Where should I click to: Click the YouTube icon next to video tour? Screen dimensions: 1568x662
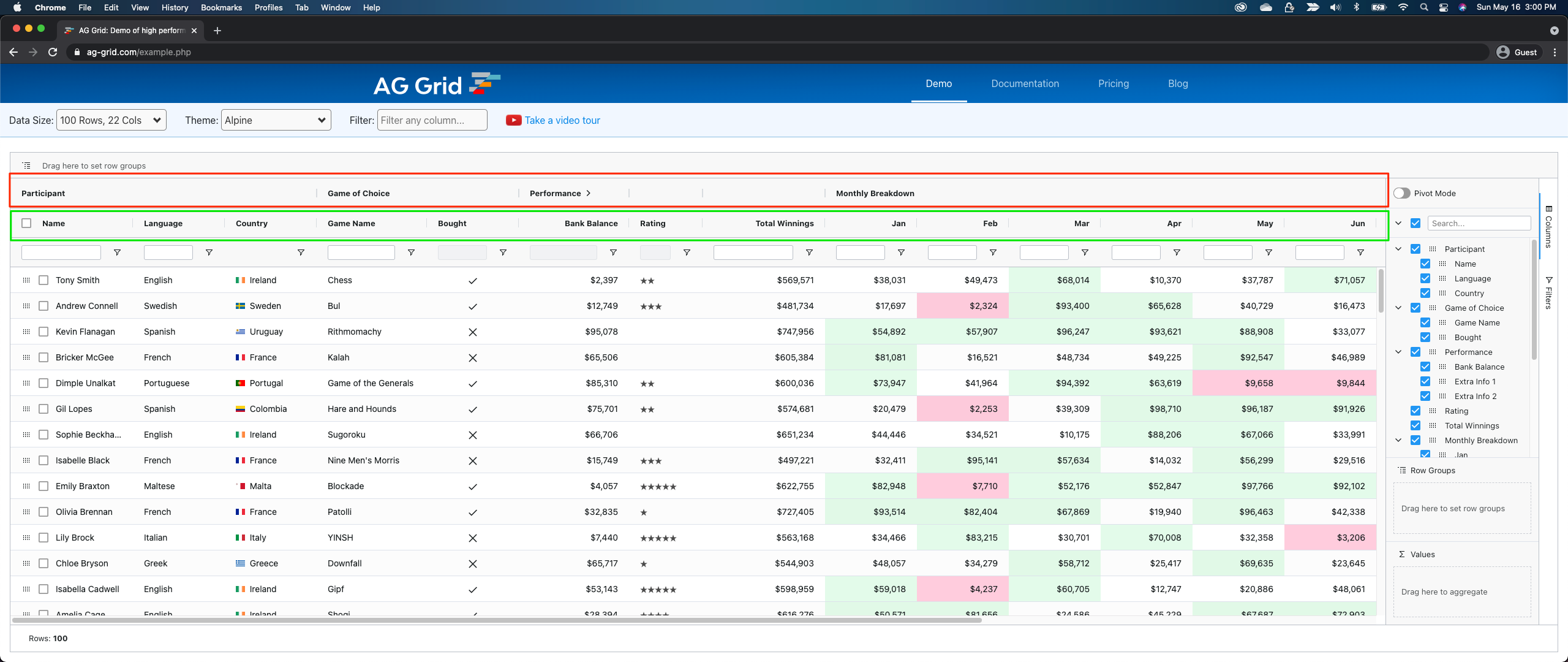(x=513, y=120)
